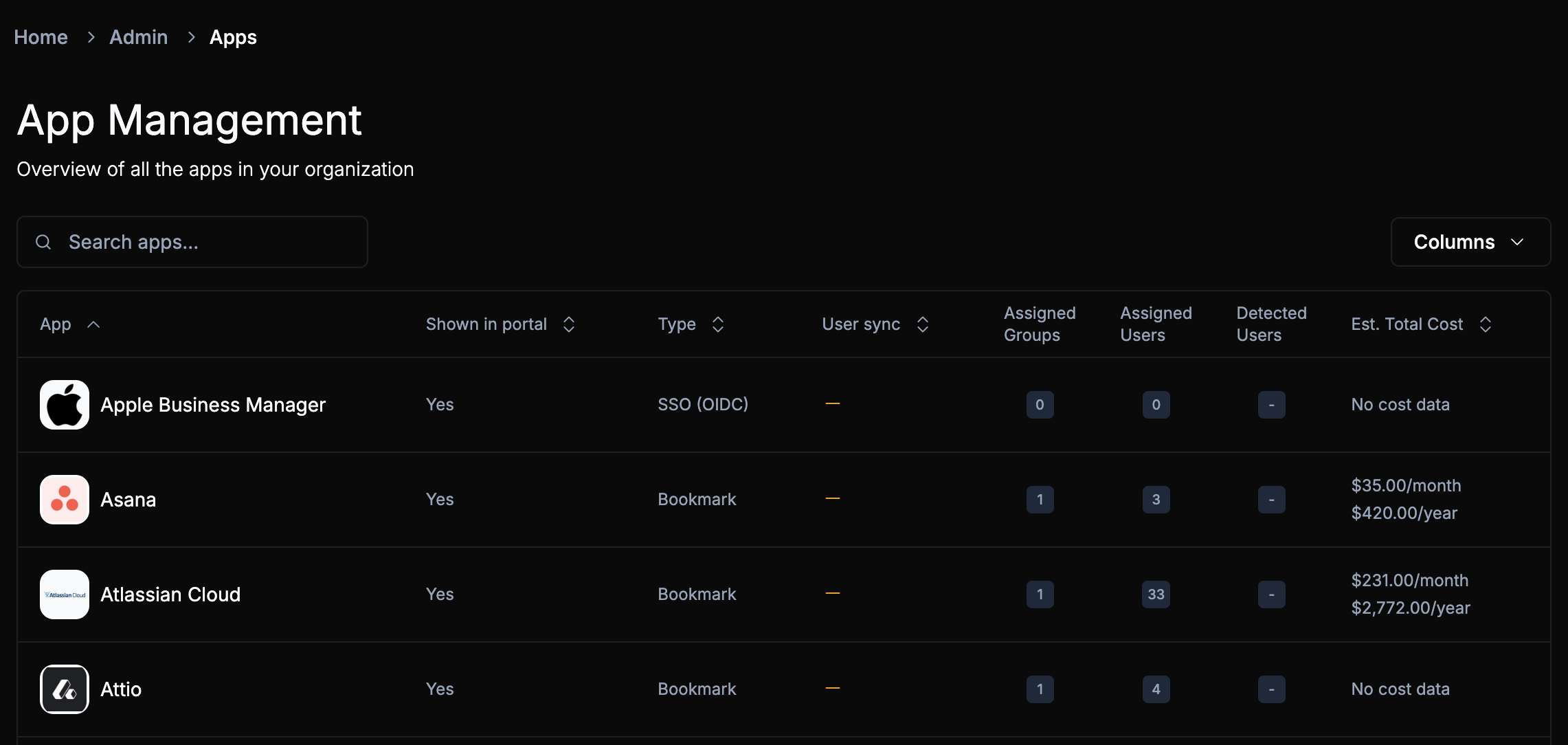Go to the Home breadcrumb
This screenshot has width=1568, height=745.
(41, 37)
